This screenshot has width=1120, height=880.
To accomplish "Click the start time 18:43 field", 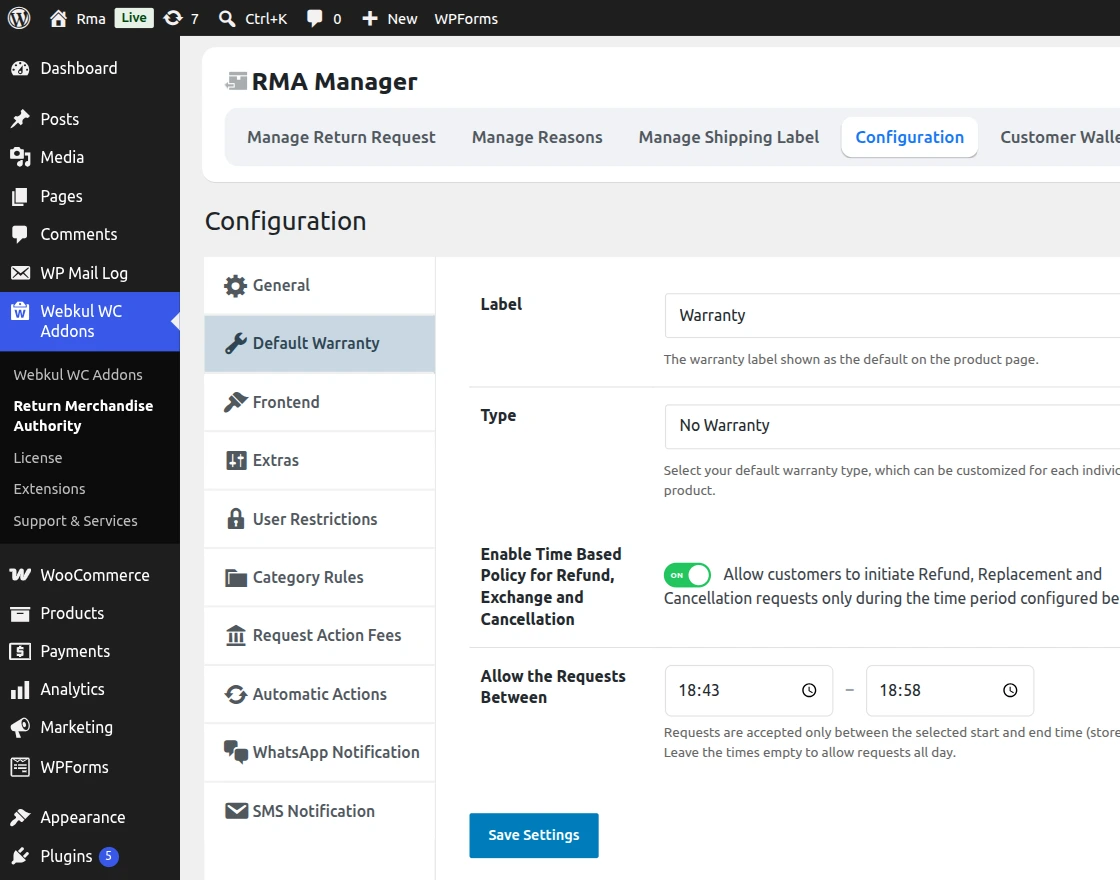I will (749, 690).
